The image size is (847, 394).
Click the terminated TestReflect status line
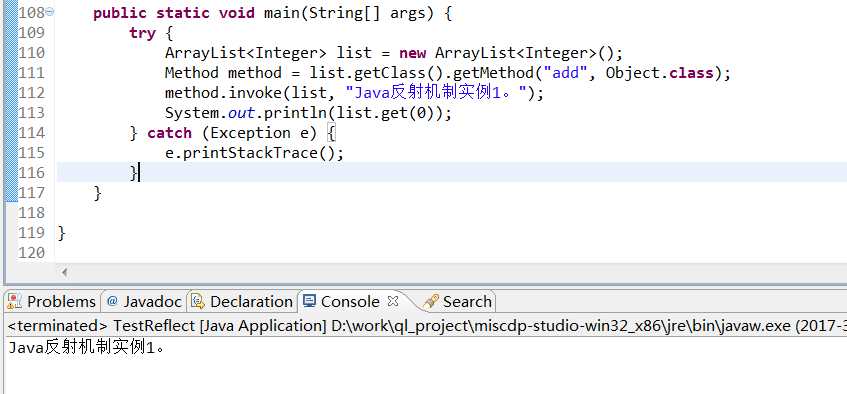(x=427, y=326)
